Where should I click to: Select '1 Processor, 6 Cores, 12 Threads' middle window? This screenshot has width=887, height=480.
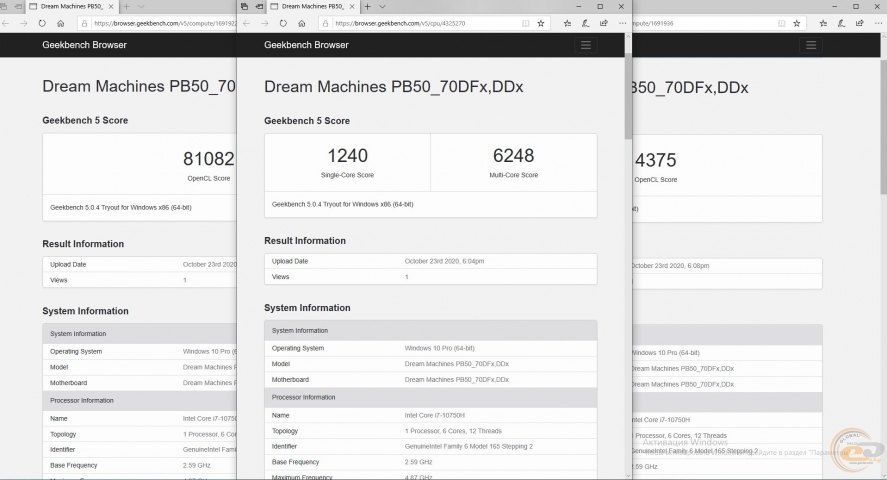pyautogui.click(x=453, y=431)
